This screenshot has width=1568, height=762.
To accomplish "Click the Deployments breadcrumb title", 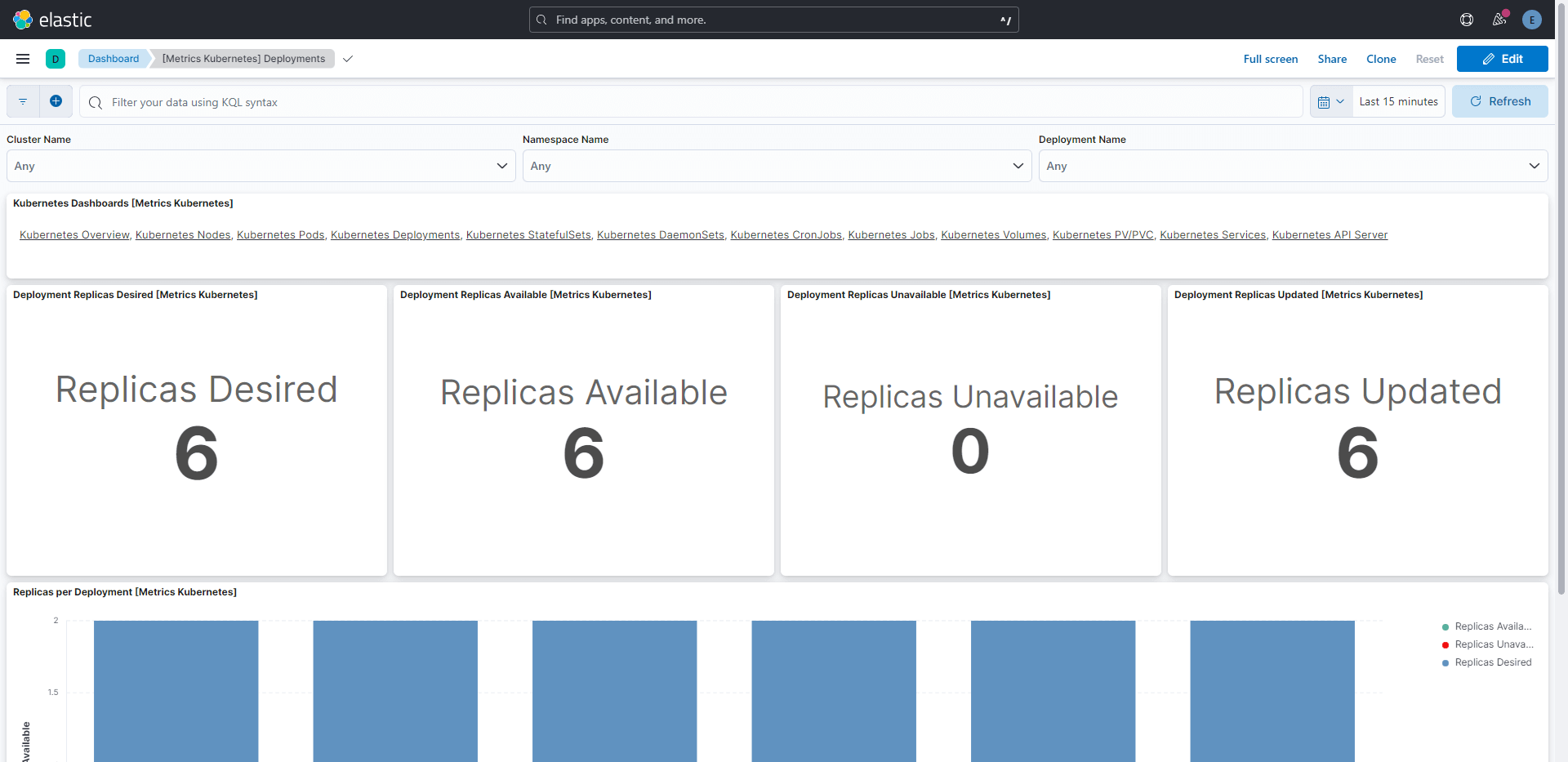I will pos(243,59).
